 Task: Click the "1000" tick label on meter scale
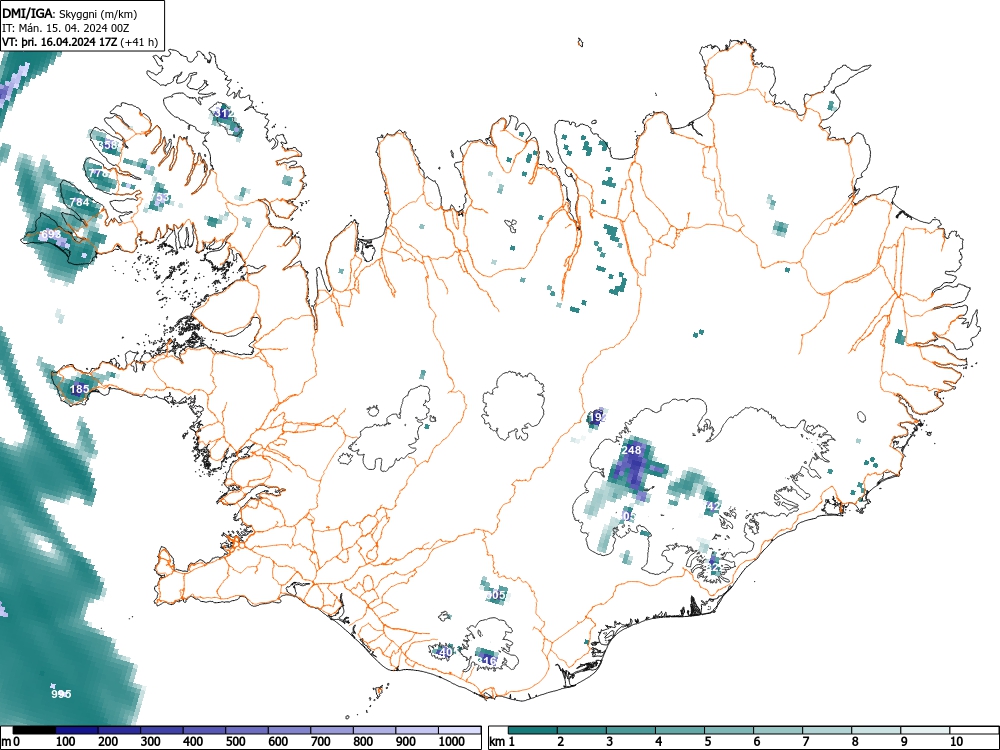452,741
